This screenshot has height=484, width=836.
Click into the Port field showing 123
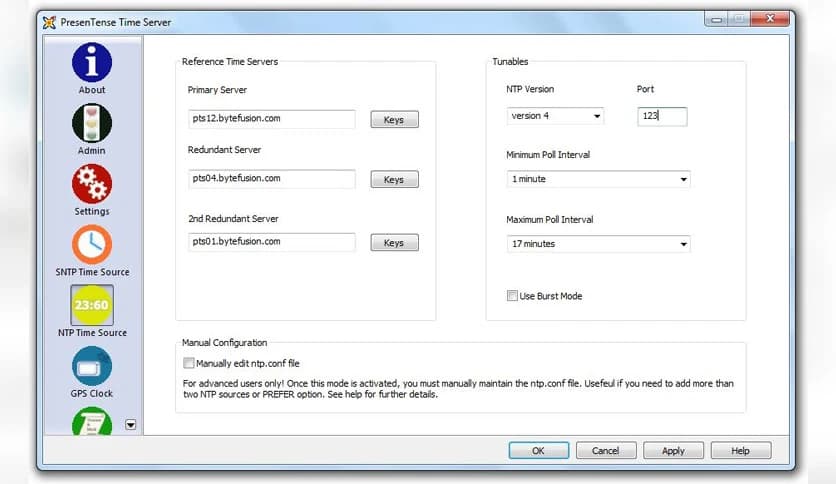click(662, 116)
